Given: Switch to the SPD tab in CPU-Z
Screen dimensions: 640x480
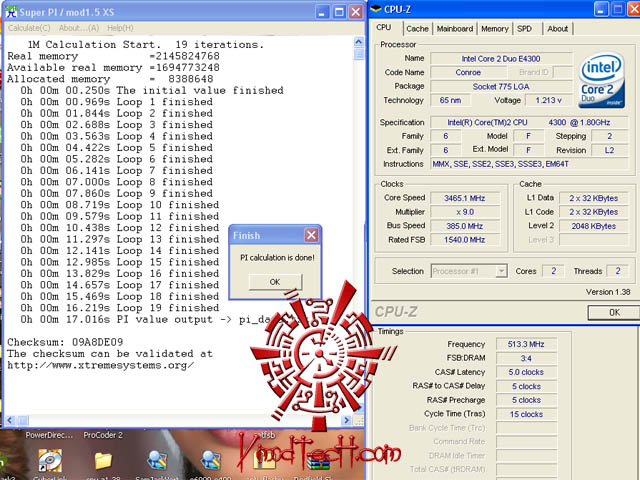Looking at the screenshot, I should pos(524,29).
